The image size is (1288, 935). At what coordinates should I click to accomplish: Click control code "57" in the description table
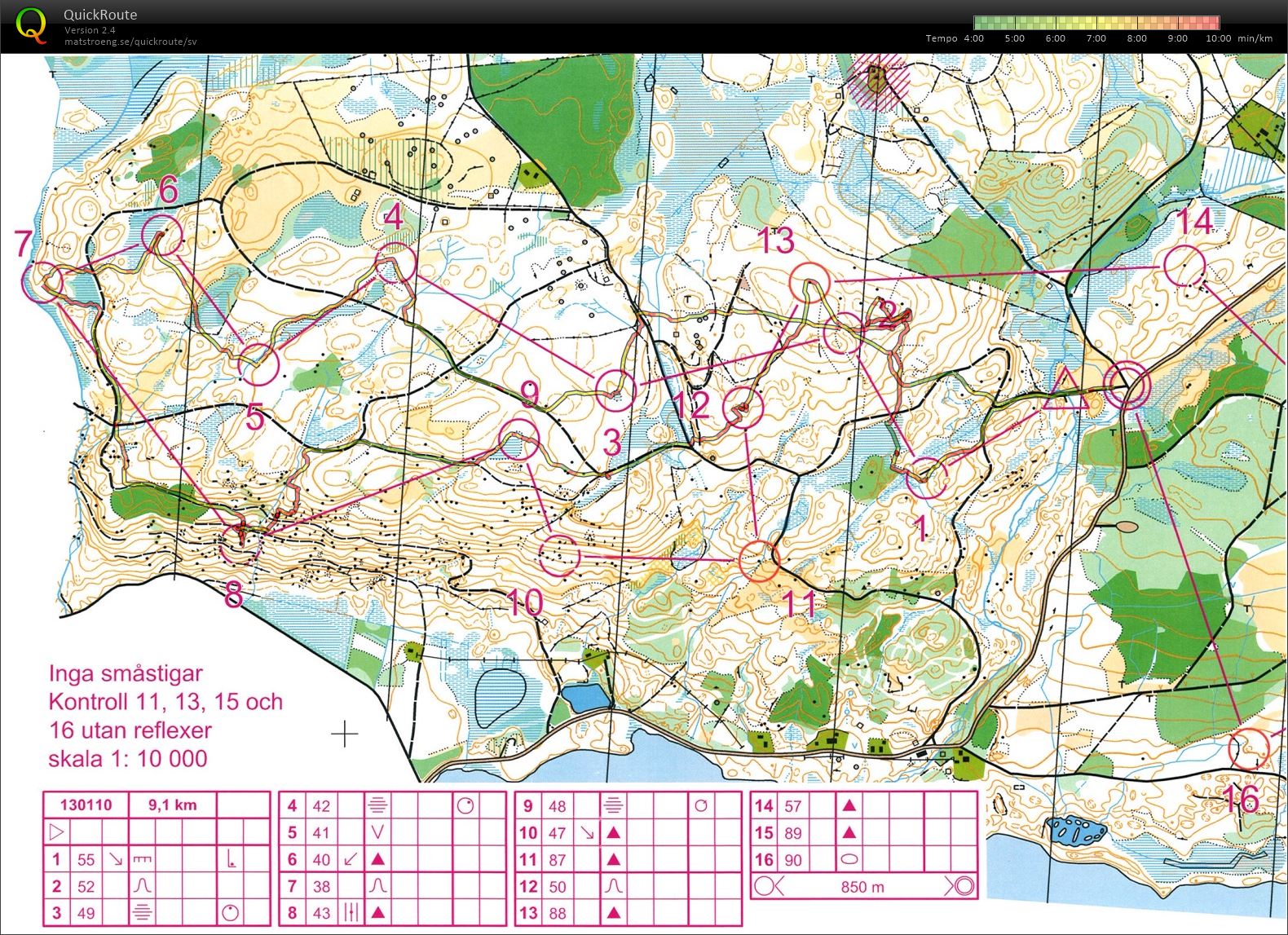793,806
